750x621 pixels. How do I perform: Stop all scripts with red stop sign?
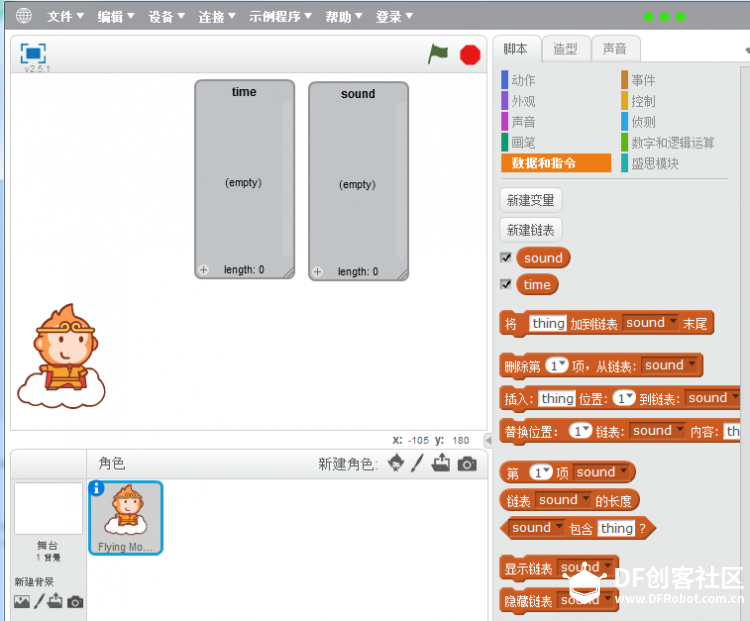click(470, 55)
